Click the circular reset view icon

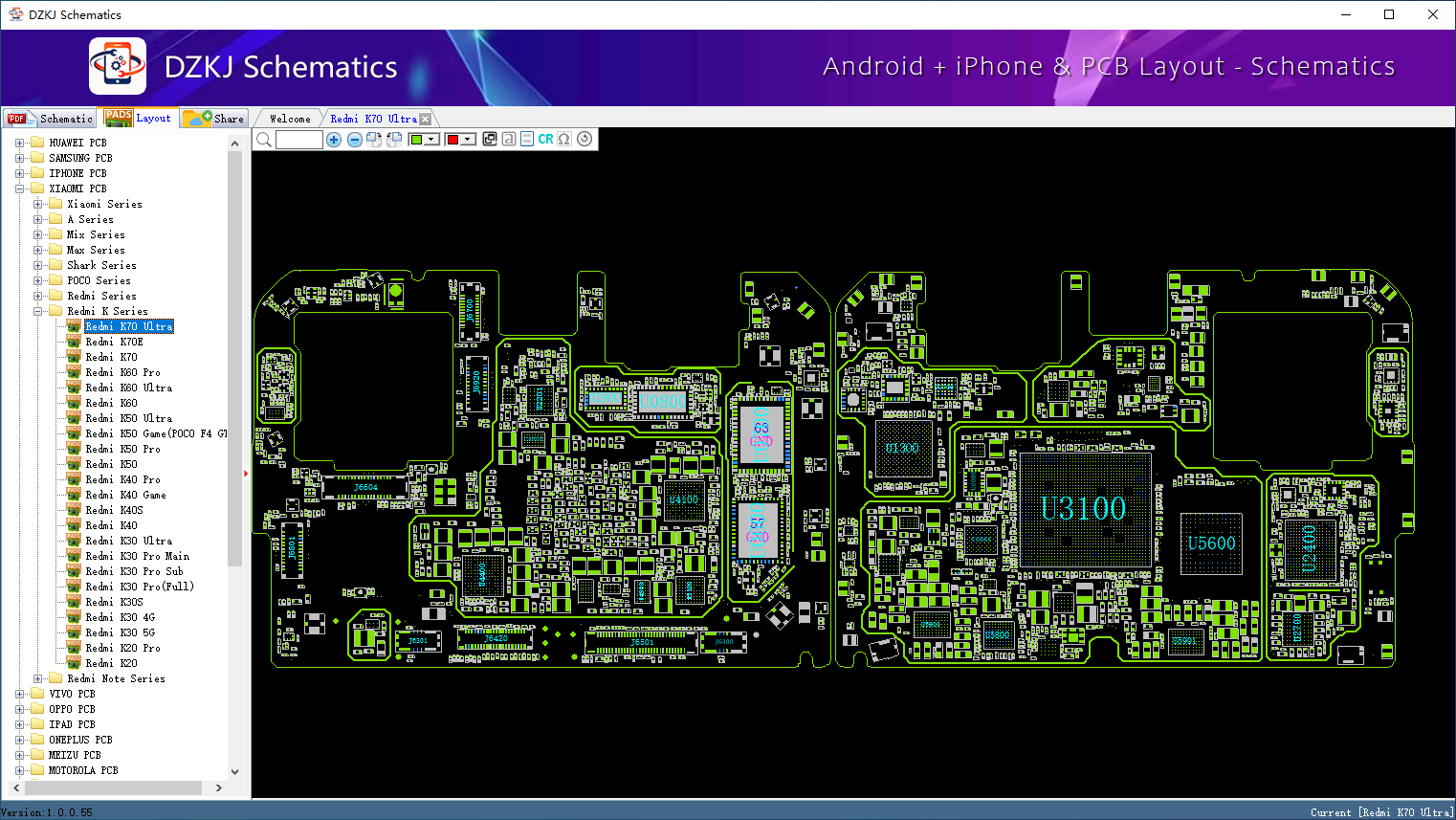coord(585,139)
